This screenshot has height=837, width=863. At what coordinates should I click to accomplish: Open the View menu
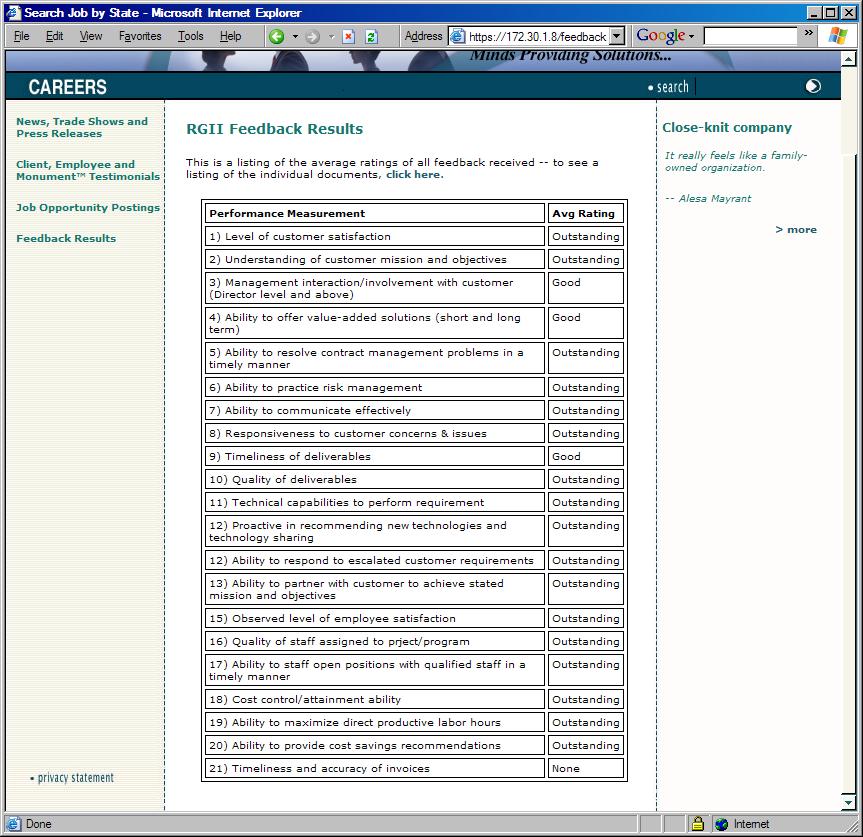(x=91, y=36)
